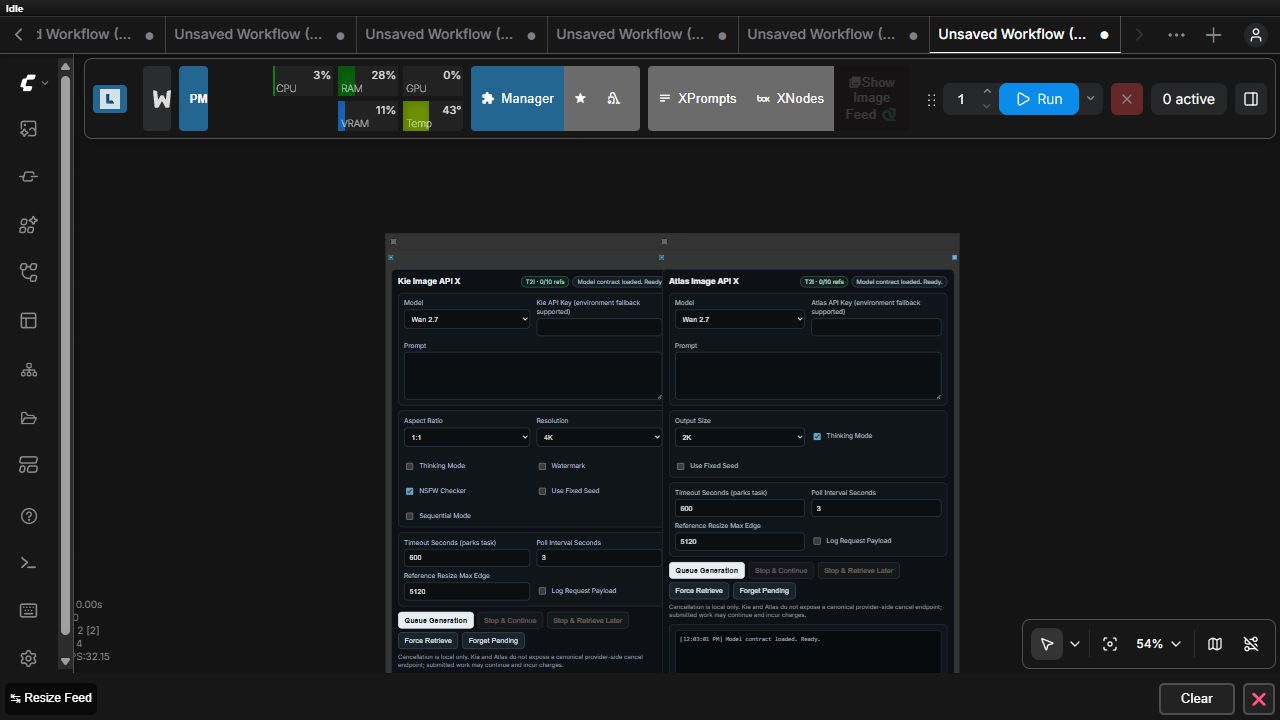Switch to the active Unsaved Workflow tab

(1024, 34)
